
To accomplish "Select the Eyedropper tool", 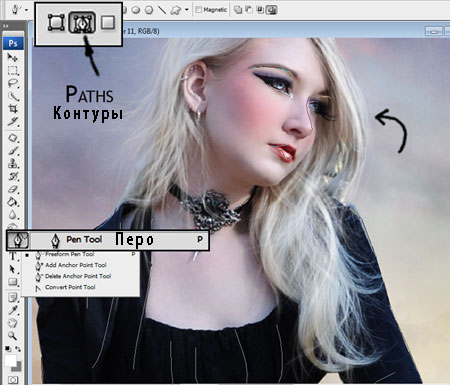I will click(13, 310).
